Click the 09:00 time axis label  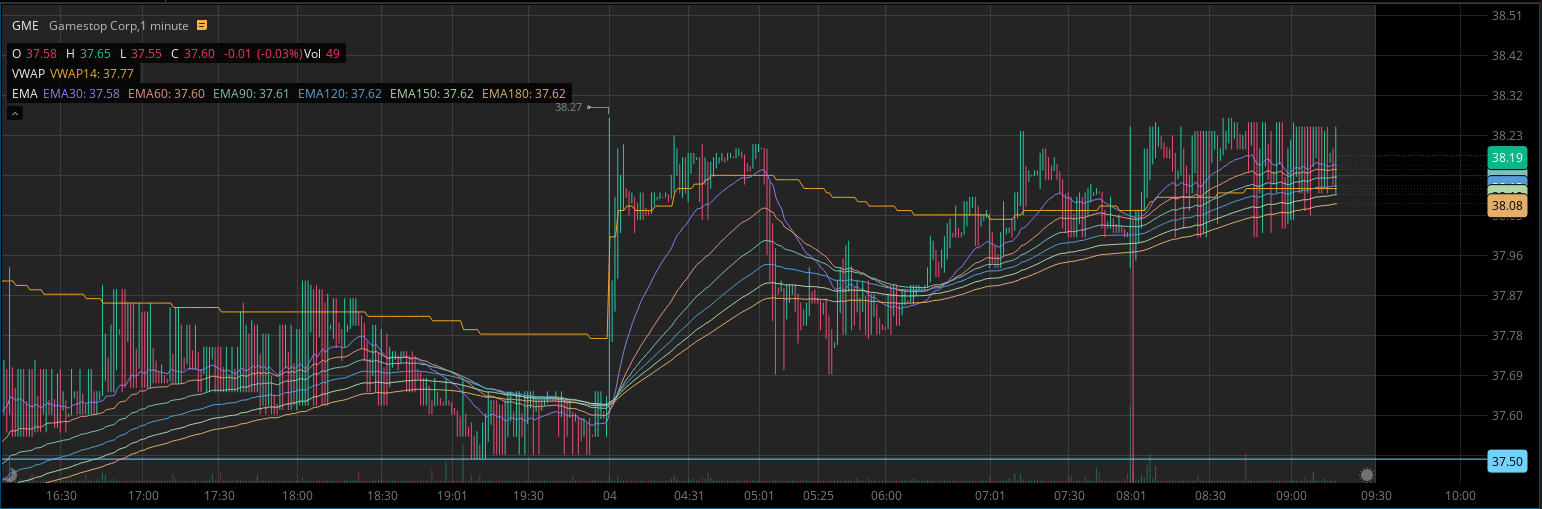[x=1291, y=495]
